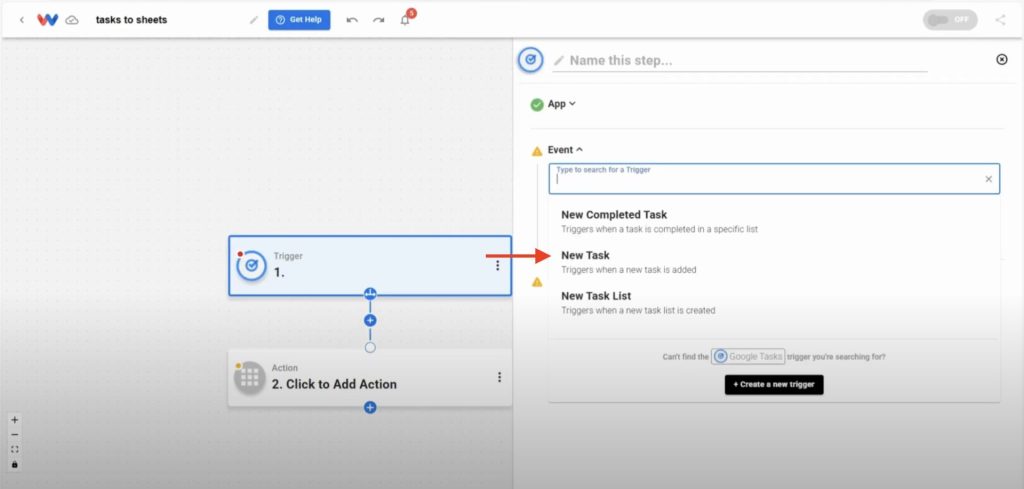Select the New Task trigger
1024x489 pixels.
(774, 262)
